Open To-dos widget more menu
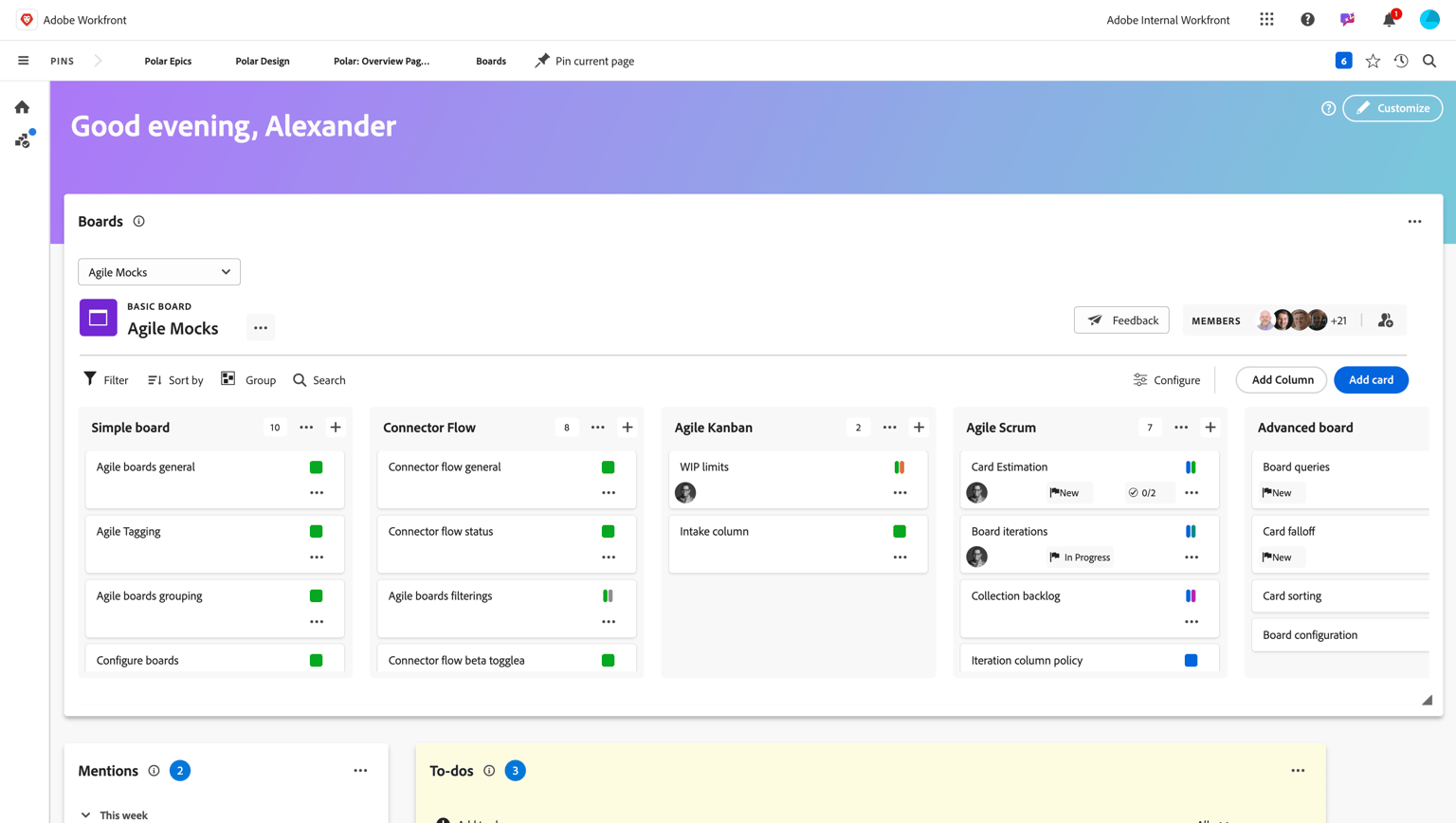The image size is (1456, 823). click(1298, 771)
